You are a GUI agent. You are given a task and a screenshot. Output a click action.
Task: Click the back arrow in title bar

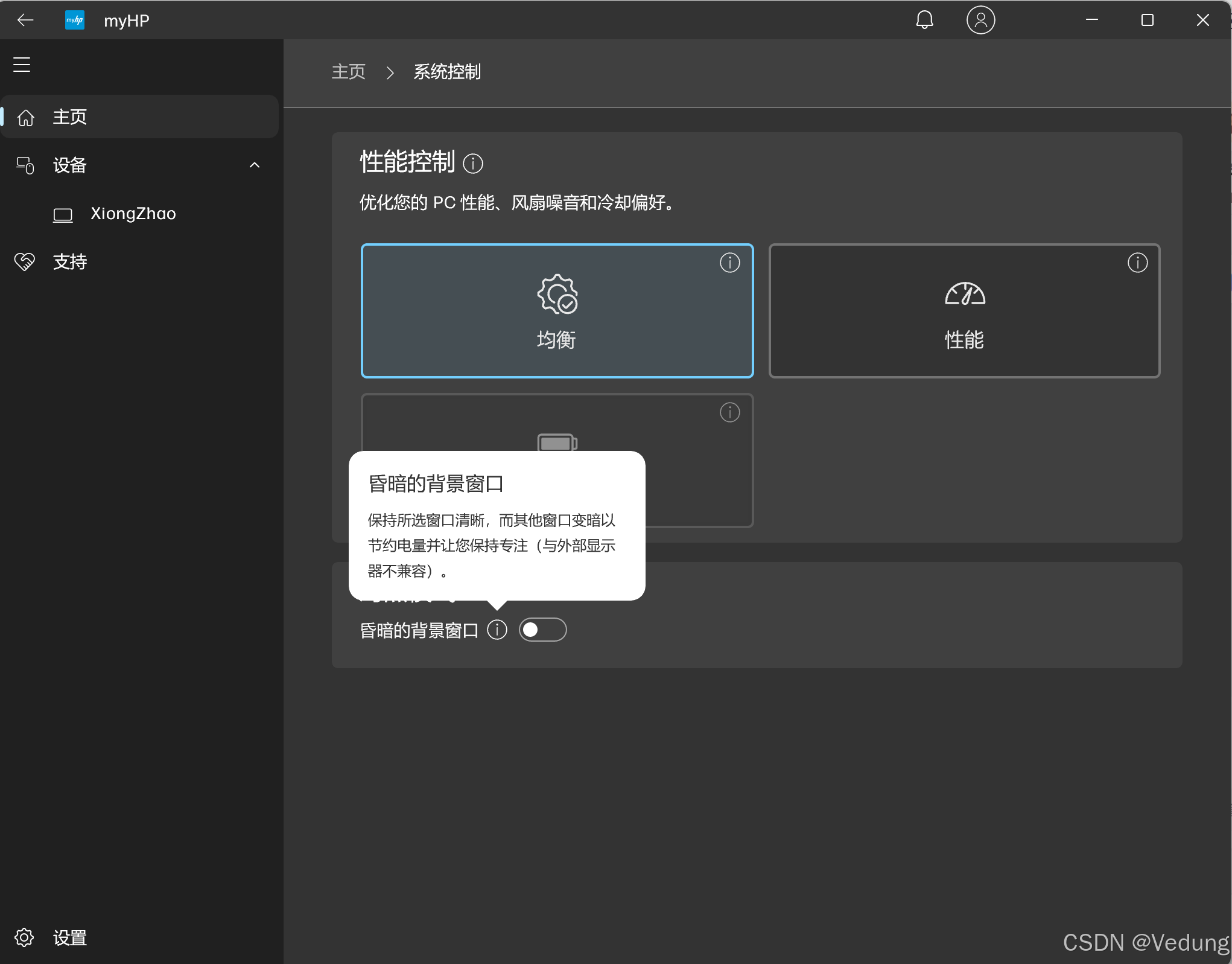point(25,20)
